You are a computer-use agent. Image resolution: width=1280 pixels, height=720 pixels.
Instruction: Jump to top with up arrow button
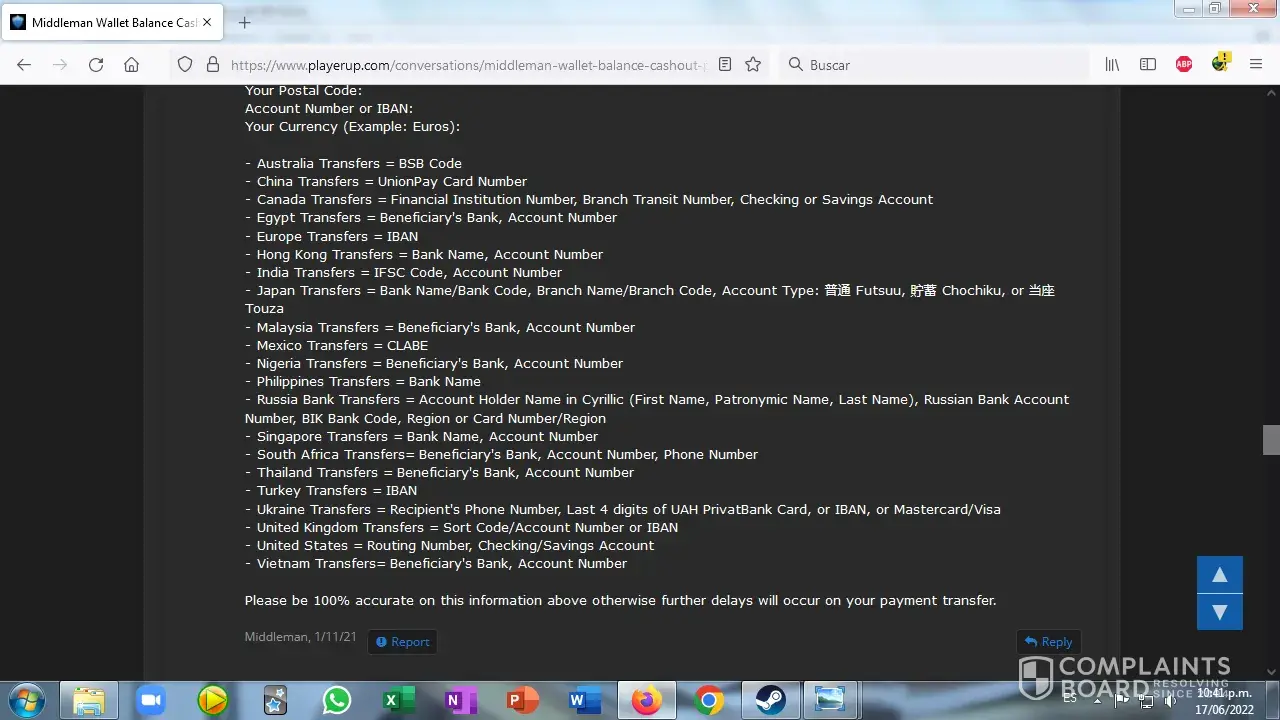pos(1219,575)
